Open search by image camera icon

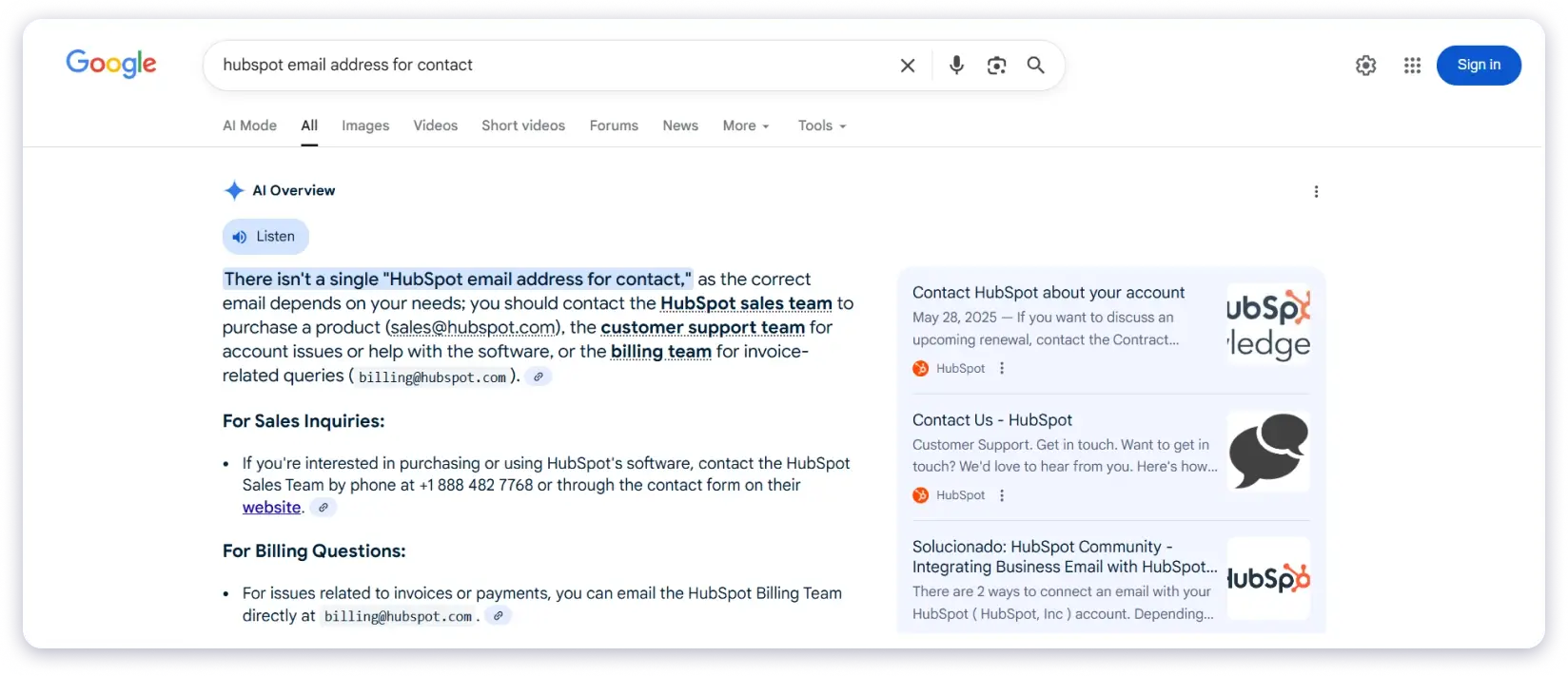[996, 66]
